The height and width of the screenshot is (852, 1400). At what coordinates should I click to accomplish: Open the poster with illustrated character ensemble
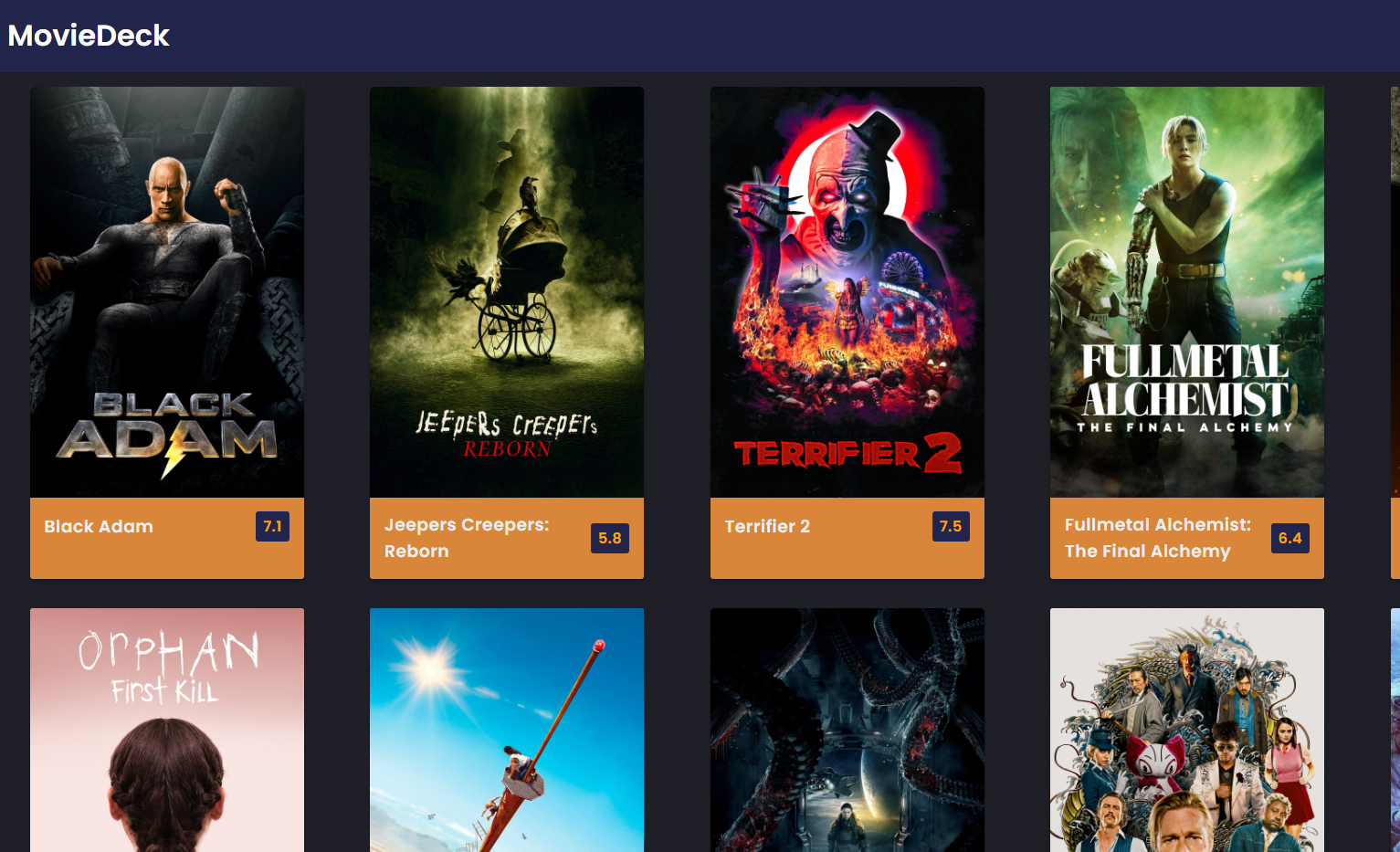pos(1187,731)
